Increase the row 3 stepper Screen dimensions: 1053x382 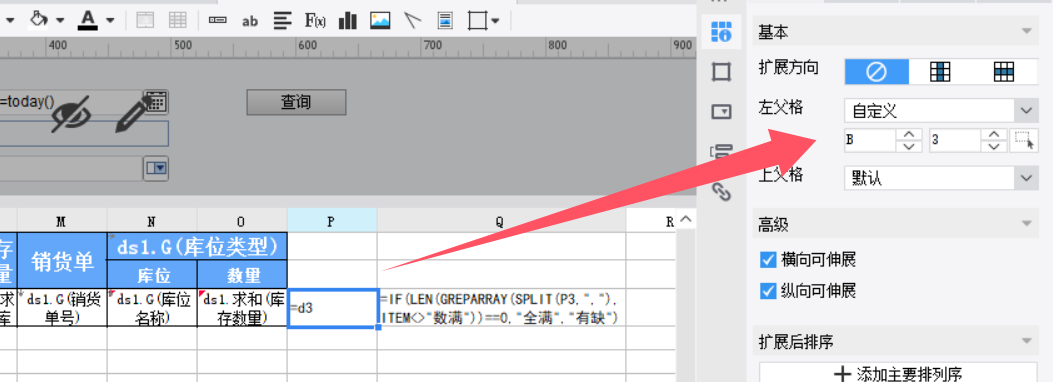tap(994, 135)
